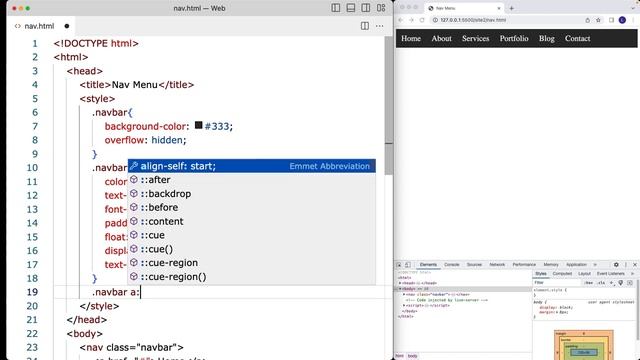Expand the <nav class="navbar"> node
This screenshot has width=640, height=360.
404,294
